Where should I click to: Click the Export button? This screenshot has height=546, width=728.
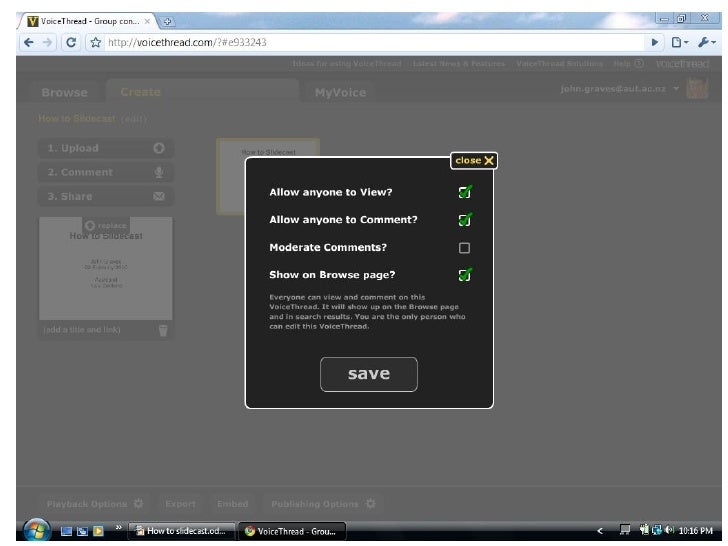pyautogui.click(x=180, y=504)
